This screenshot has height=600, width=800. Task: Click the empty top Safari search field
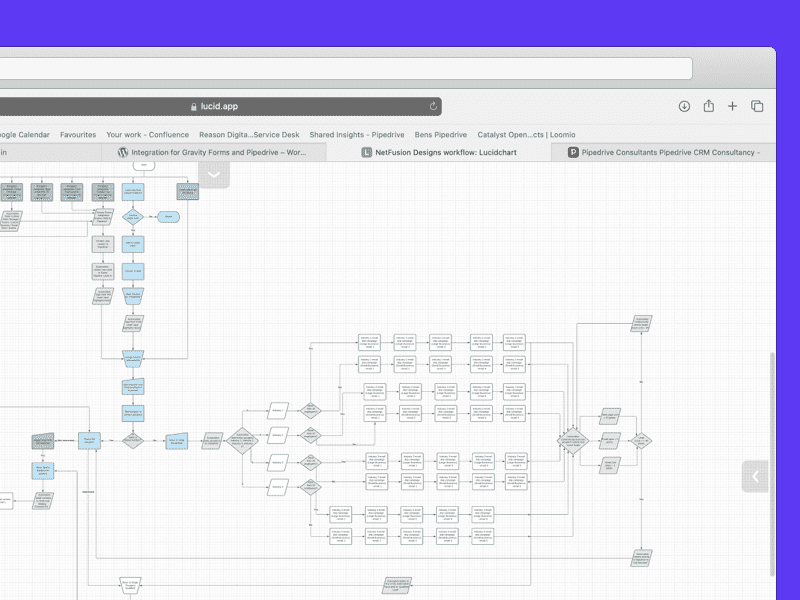click(346, 68)
